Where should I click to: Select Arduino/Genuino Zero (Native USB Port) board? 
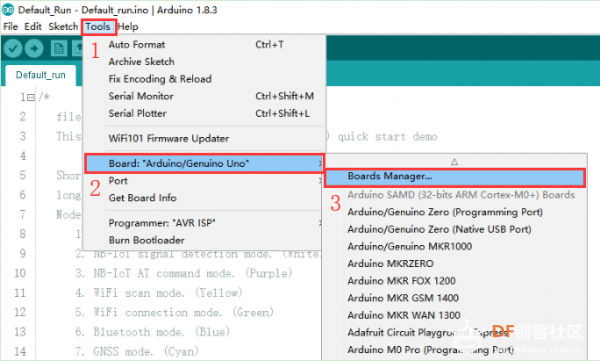point(455,229)
